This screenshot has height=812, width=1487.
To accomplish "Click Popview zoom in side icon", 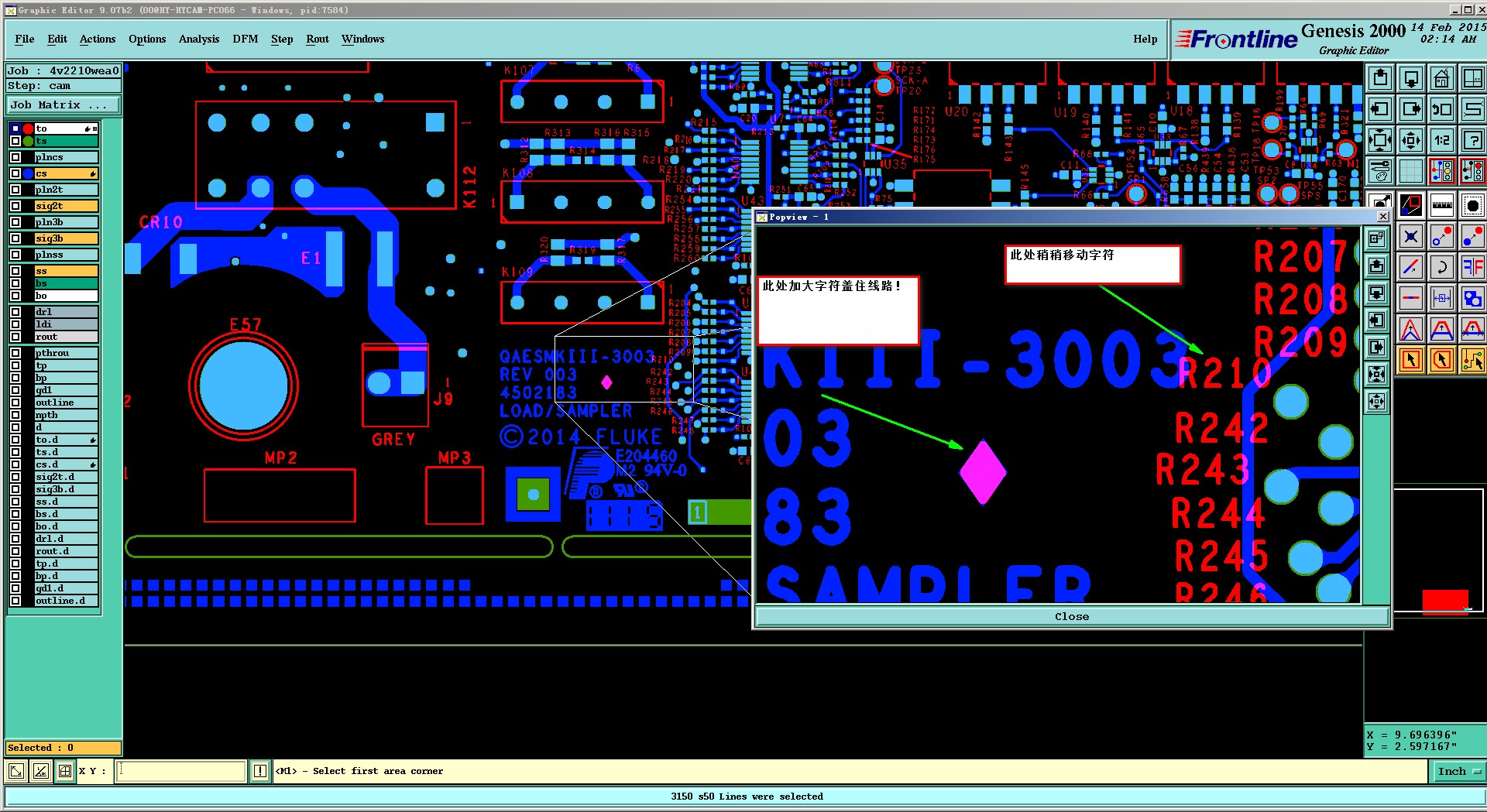I will tap(1376, 375).
